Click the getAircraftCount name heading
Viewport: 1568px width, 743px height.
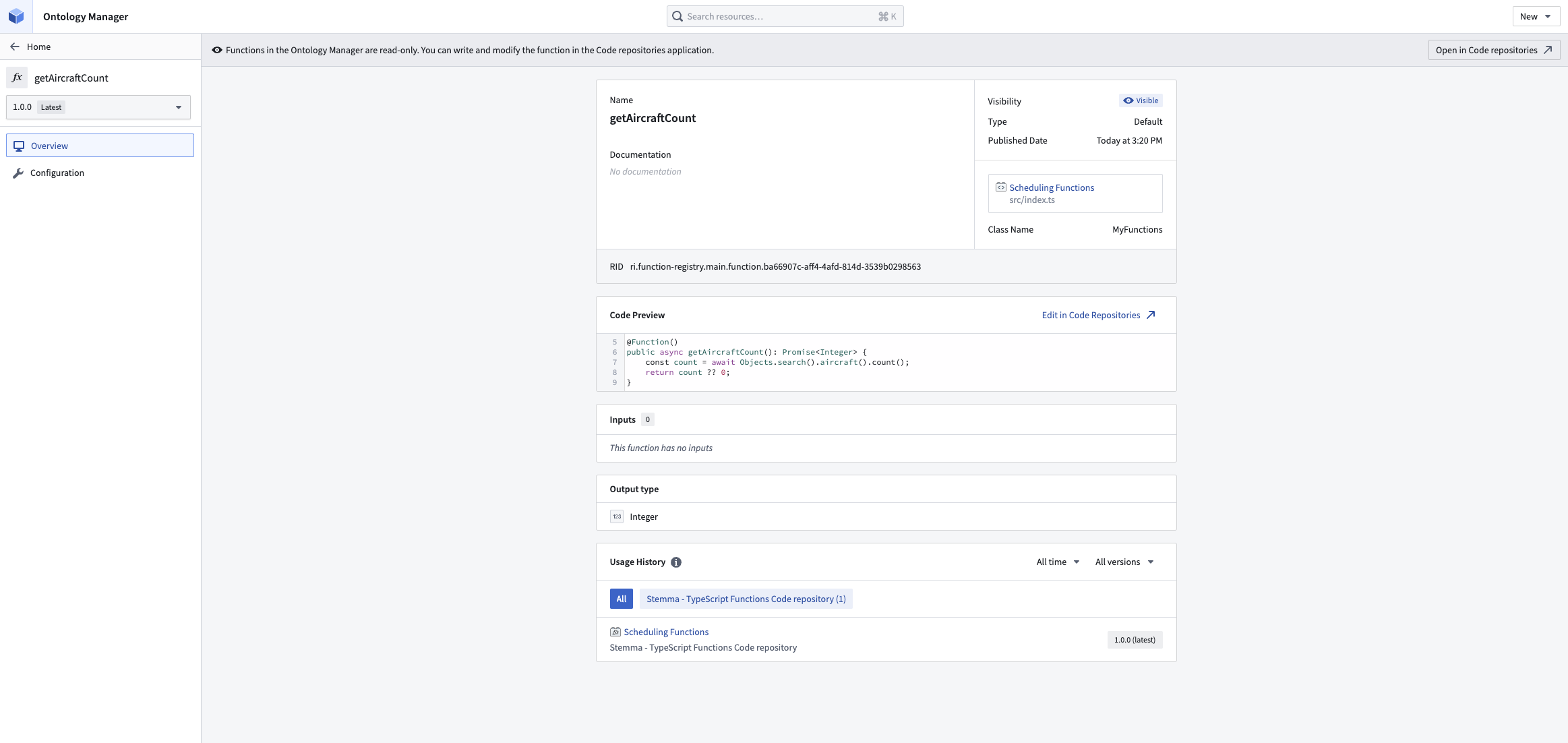(x=653, y=118)
